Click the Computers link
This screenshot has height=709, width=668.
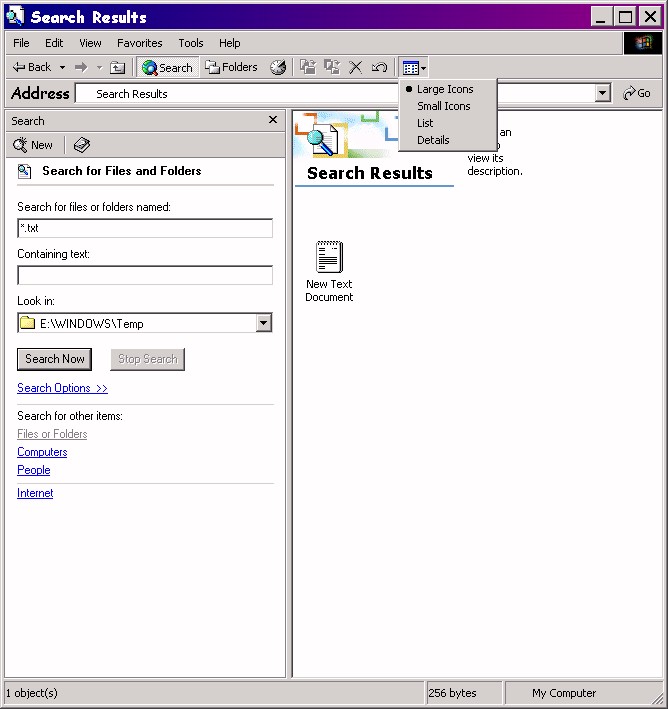(x=42, y=452)
